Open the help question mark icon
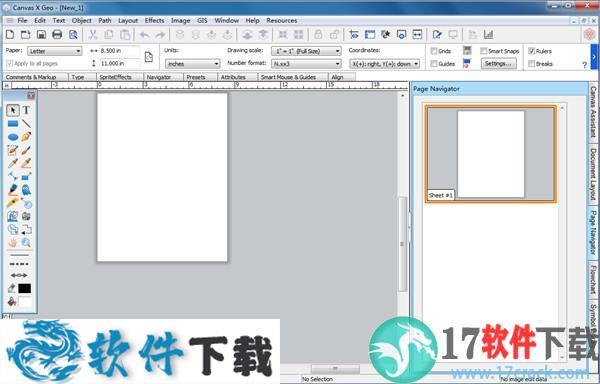The width and height of the screenshot is (600, 384). [x=584, y=65]
